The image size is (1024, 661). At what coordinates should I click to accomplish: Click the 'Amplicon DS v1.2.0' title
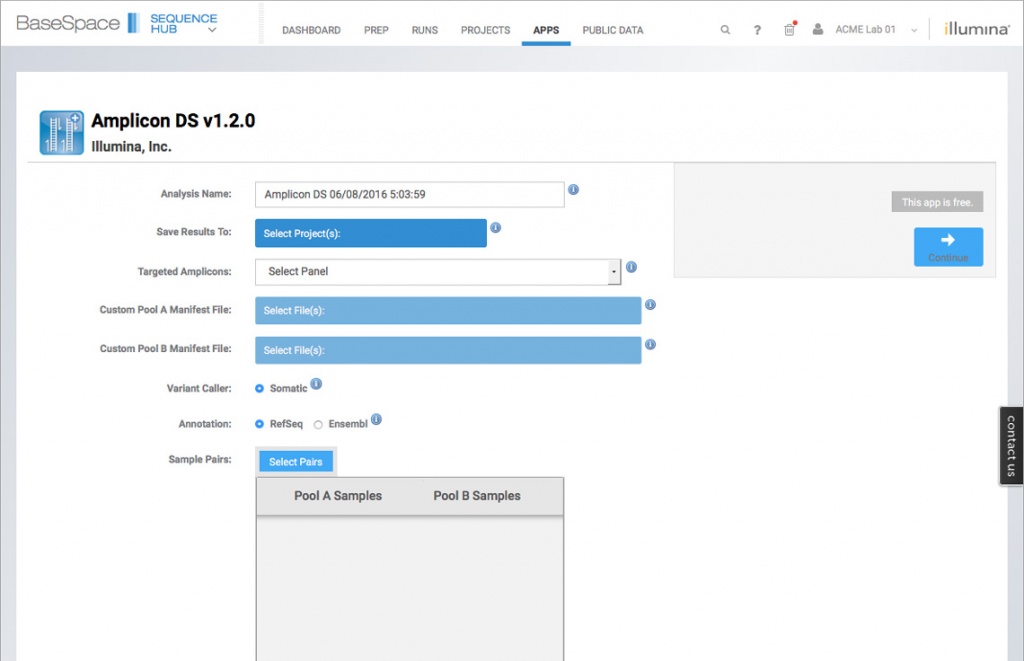[x=173, y=121]
